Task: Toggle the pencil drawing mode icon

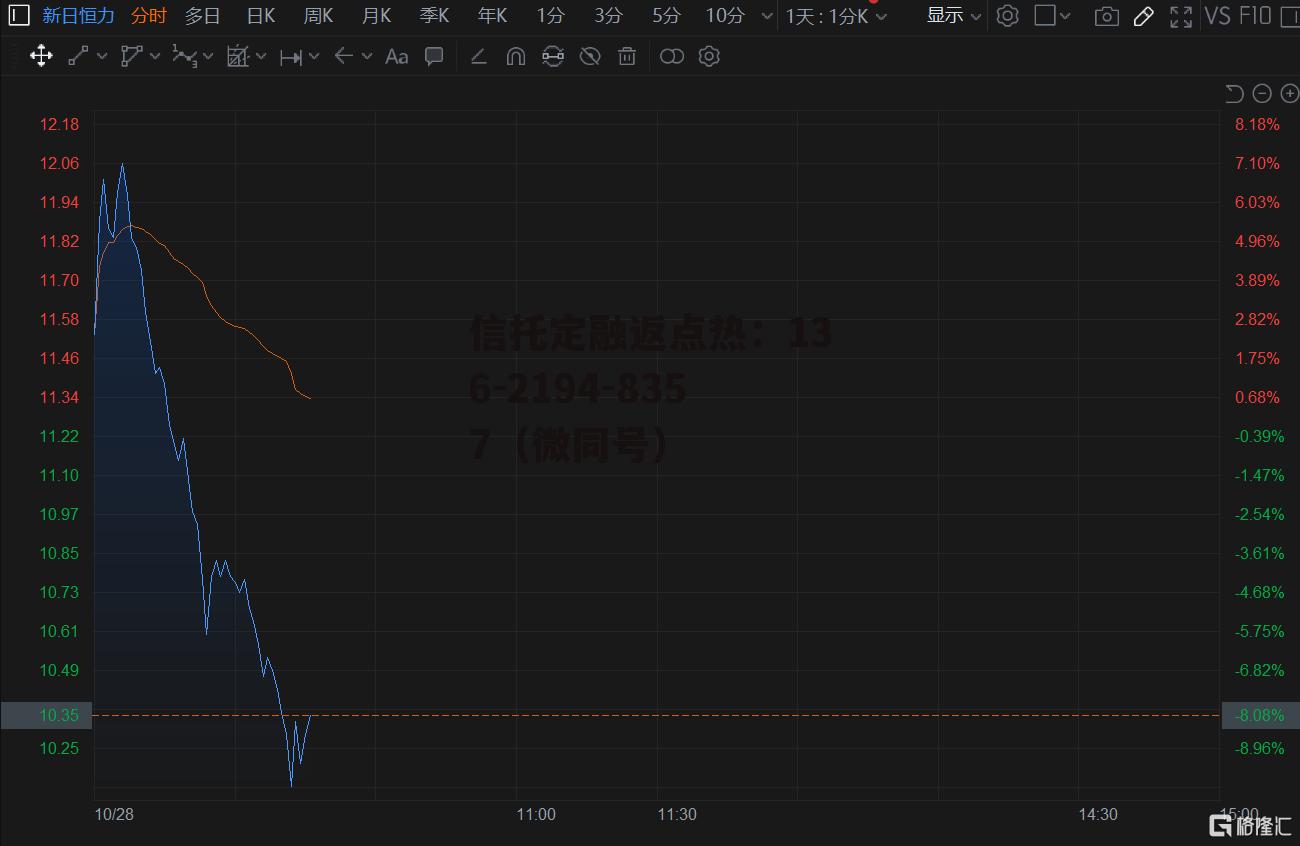Action: [x=1144, y=16]
